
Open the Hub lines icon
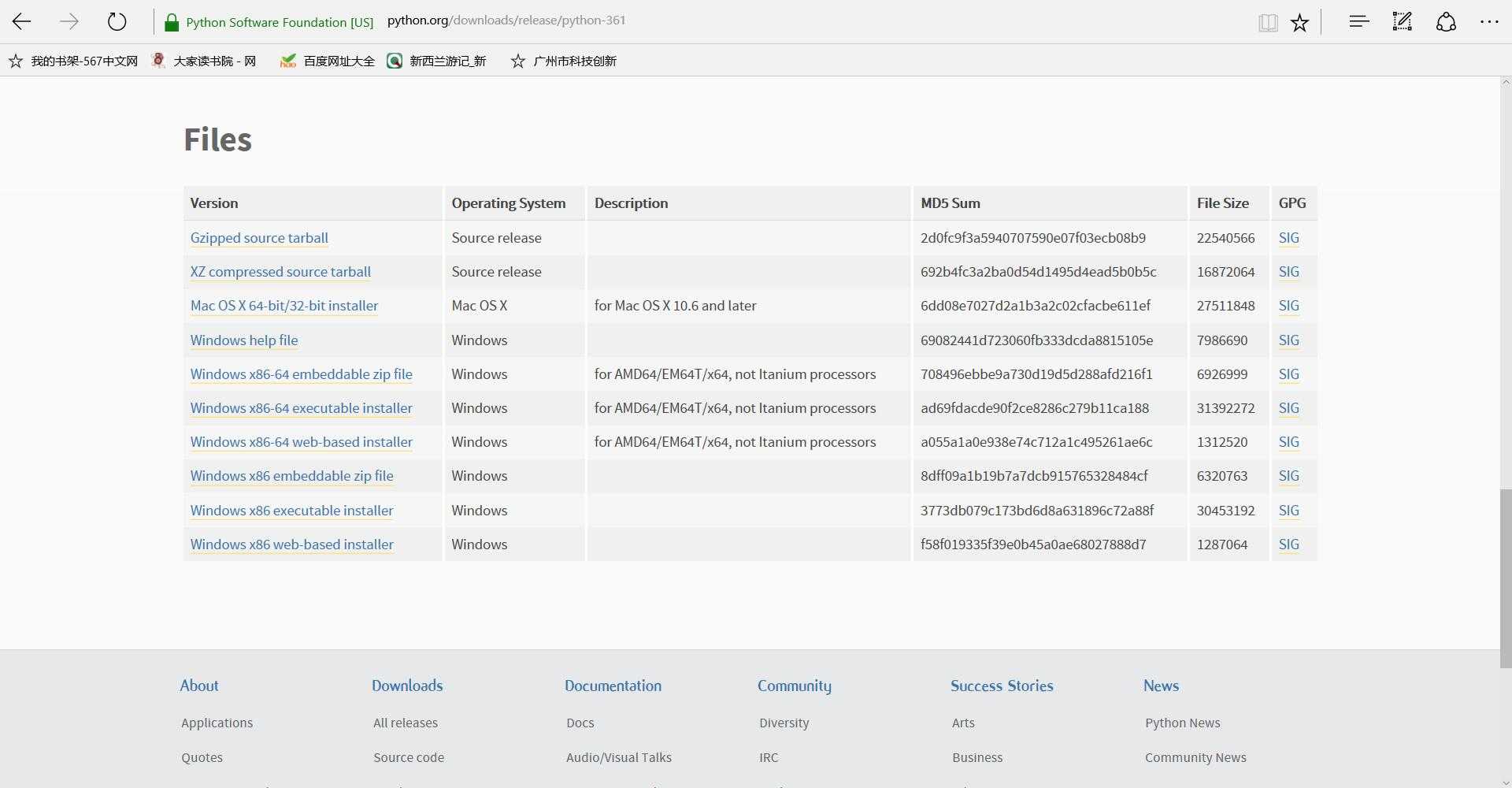point(1359,21)
